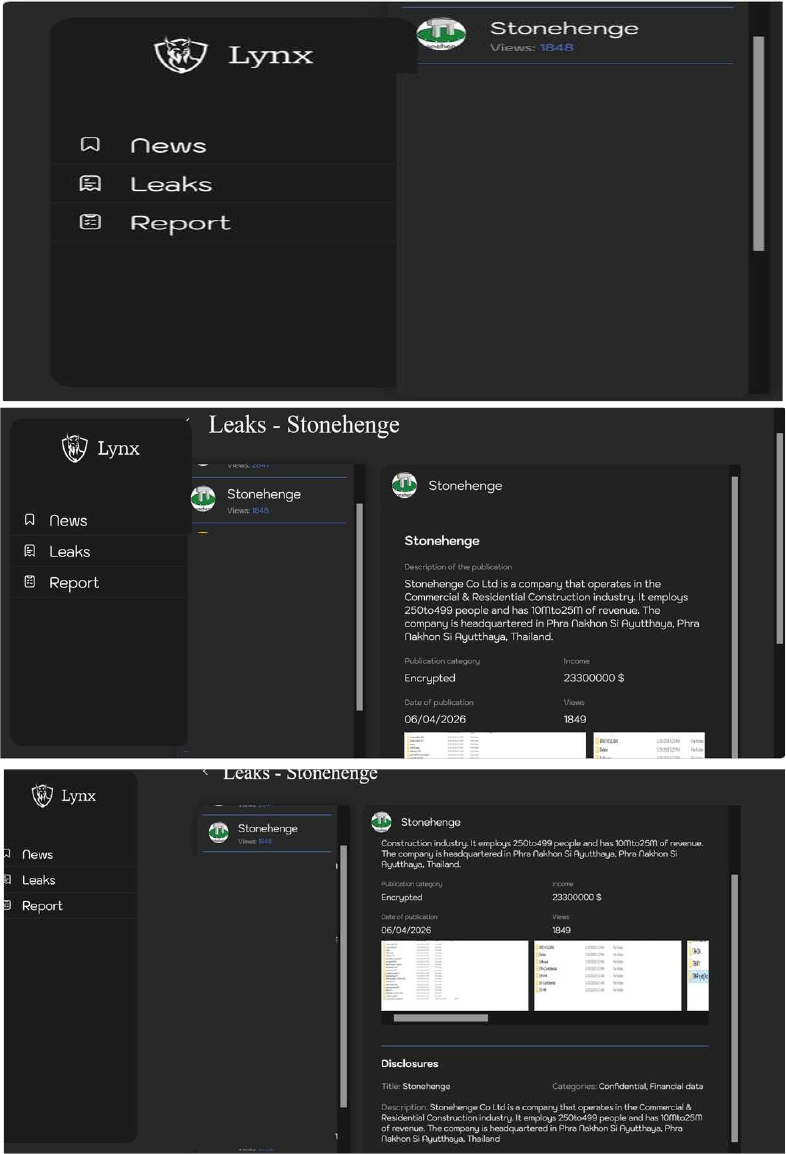Screen dimensions: 786x1154
Task: Click the vertical scrollbar next to the topmost Stonehenge entry
Action: [758, 142]
